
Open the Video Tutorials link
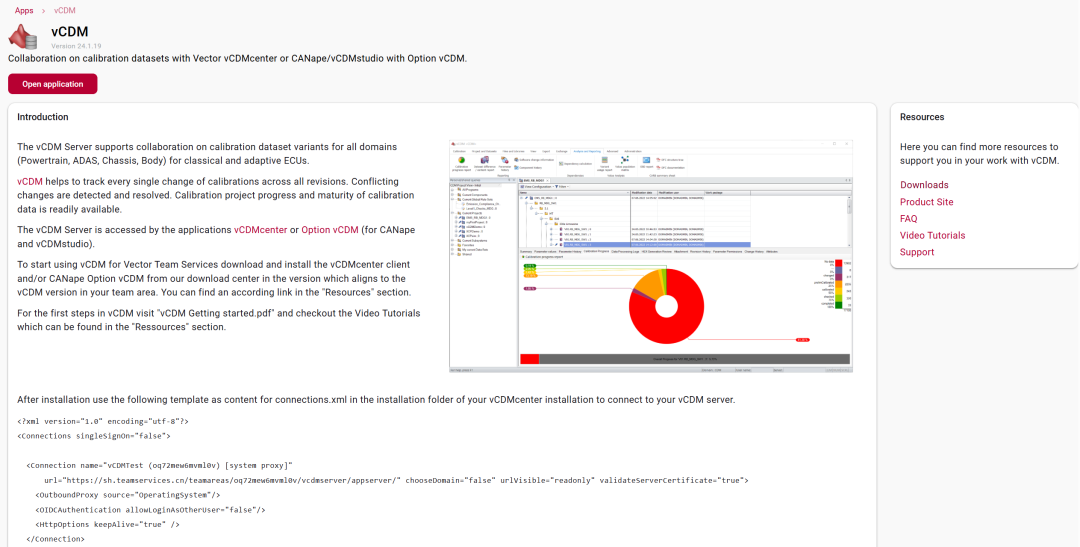click(933, 236)
